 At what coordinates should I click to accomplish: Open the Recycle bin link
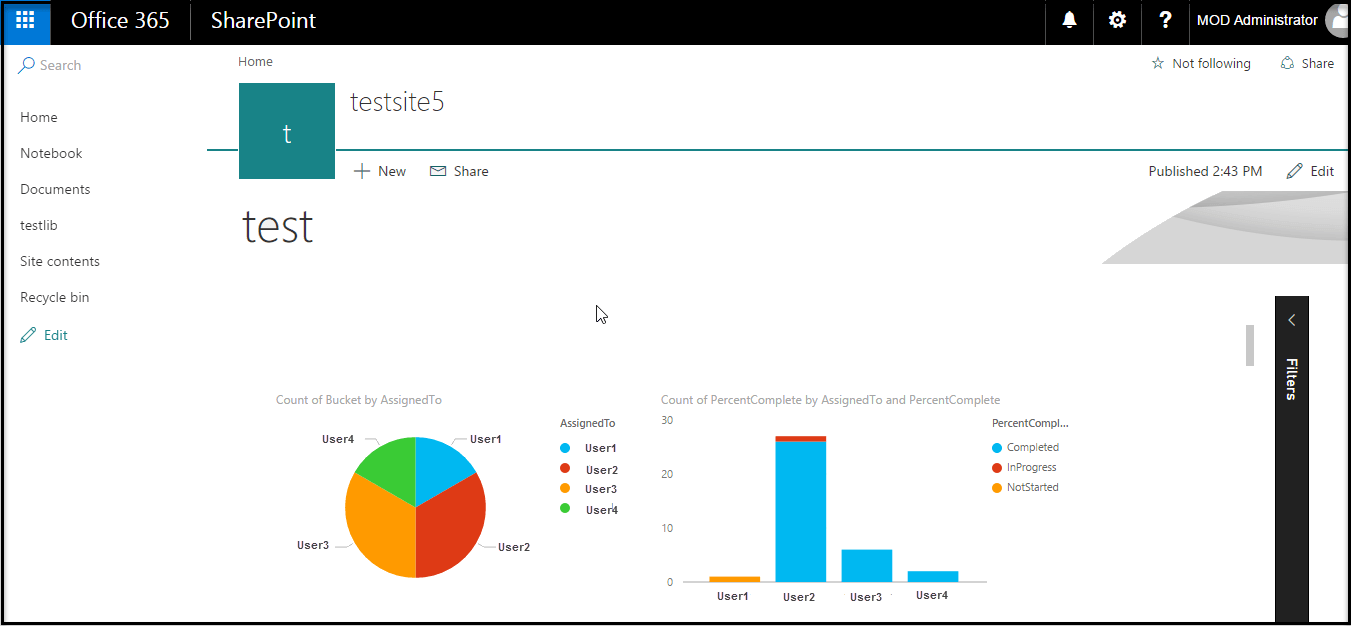tap(55, 297)
